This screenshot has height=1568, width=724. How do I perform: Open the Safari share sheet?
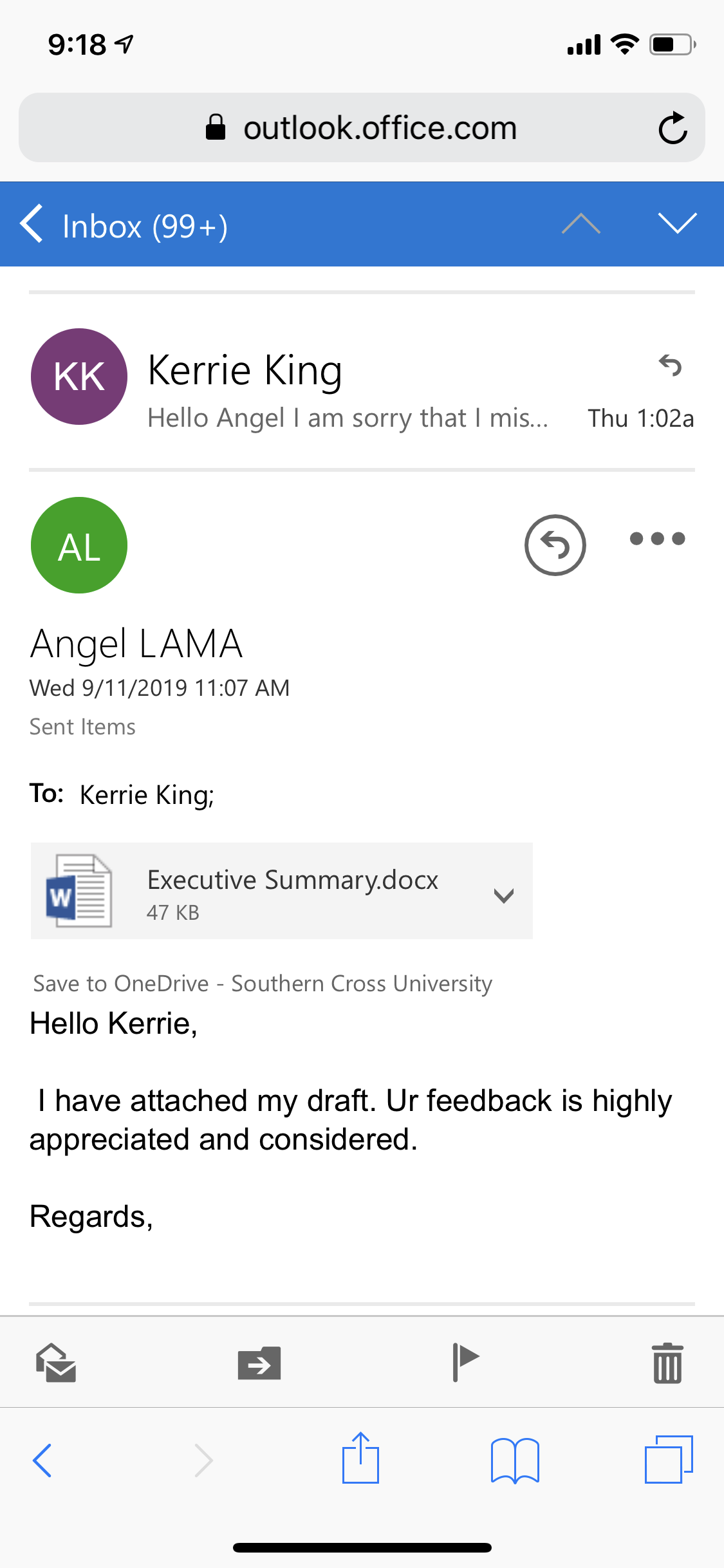point(360,1458)
